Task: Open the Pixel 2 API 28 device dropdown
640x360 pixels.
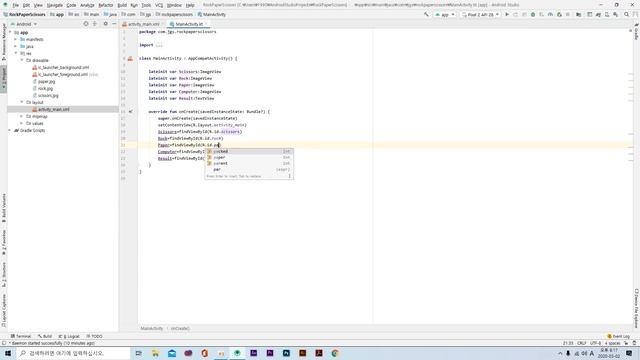Action: pyautogui.click(x=481, y=14)
